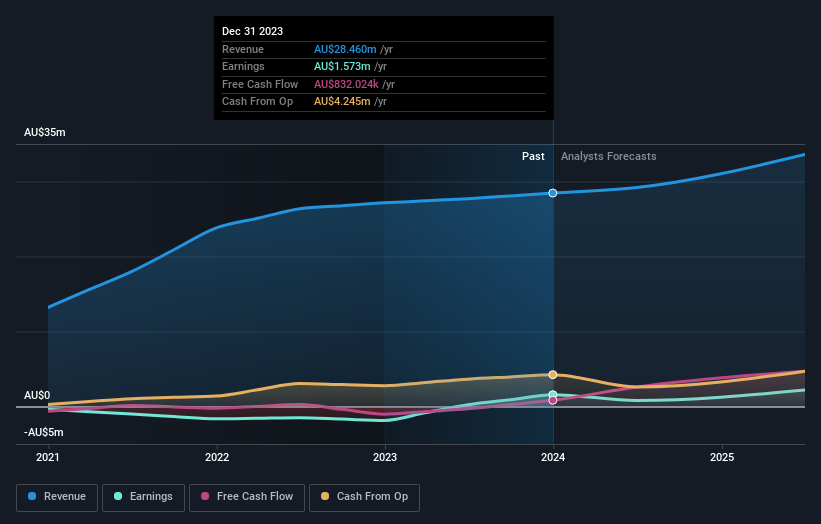Viewport: 821px width, 524px height.
Task: Click the 2025 x-axis label
Action: tap(722, 458)
